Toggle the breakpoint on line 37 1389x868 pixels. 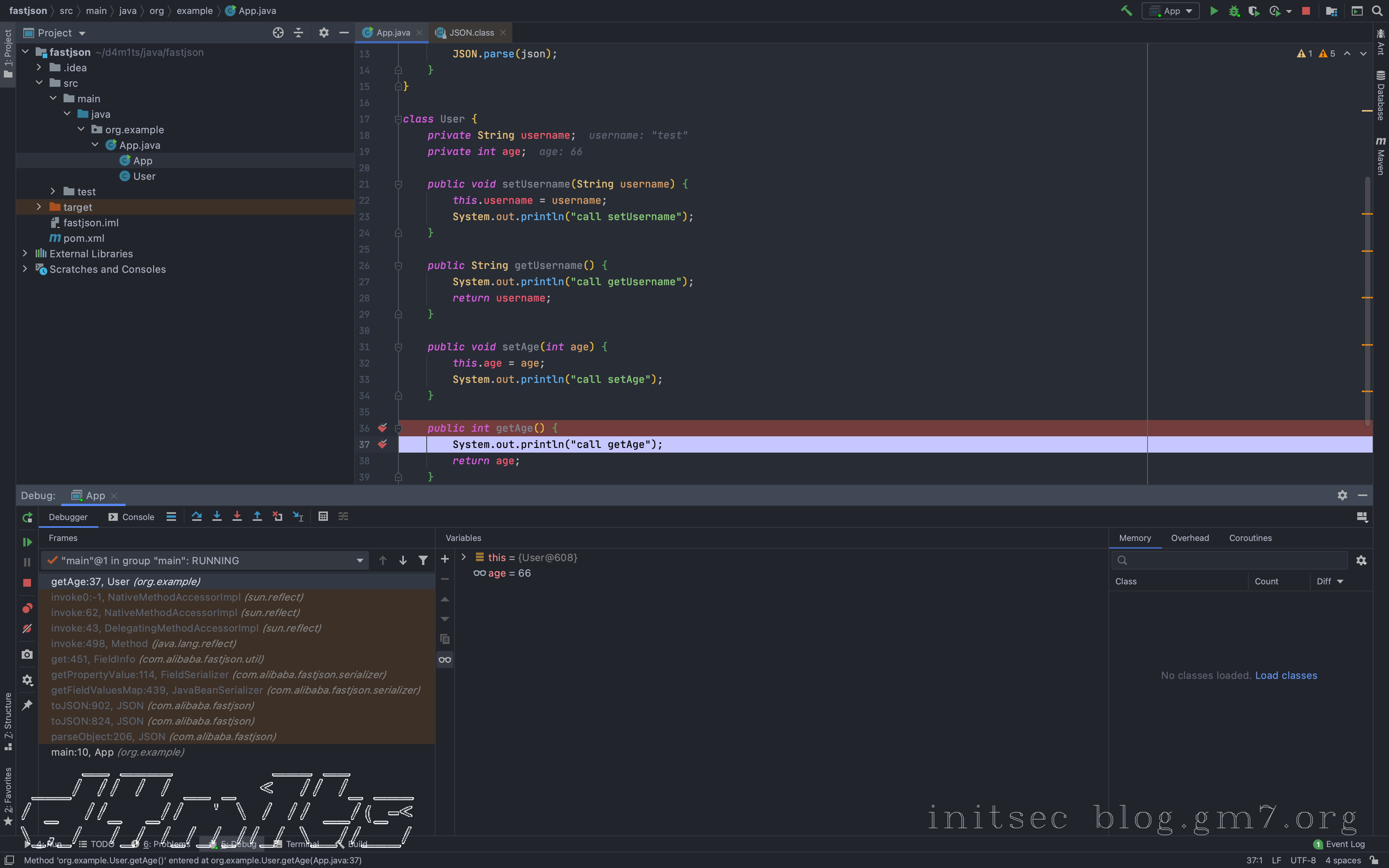click(382, 444)
